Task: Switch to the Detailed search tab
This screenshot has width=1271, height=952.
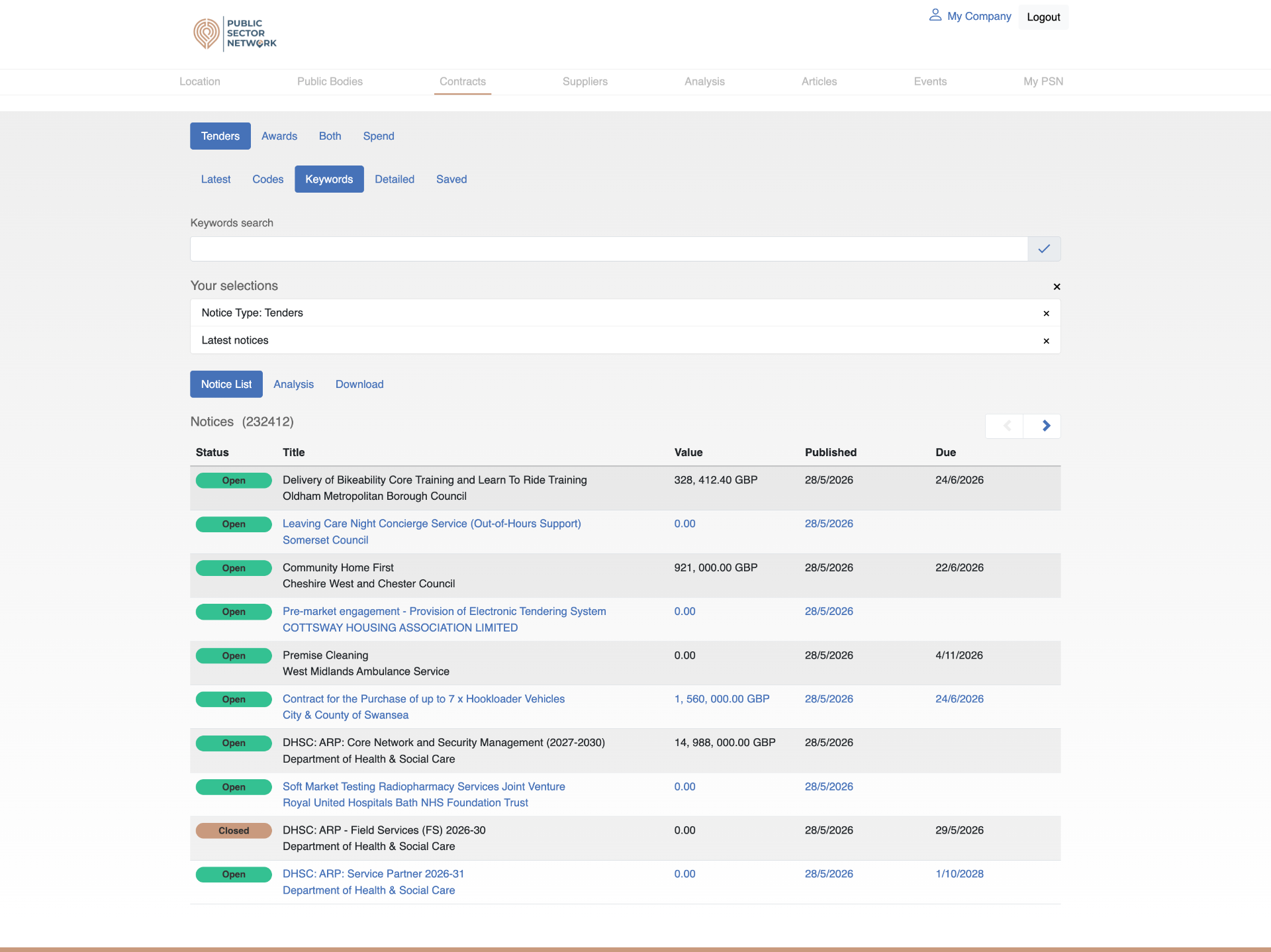Action: pyautogui.click(x=395, y=179)
